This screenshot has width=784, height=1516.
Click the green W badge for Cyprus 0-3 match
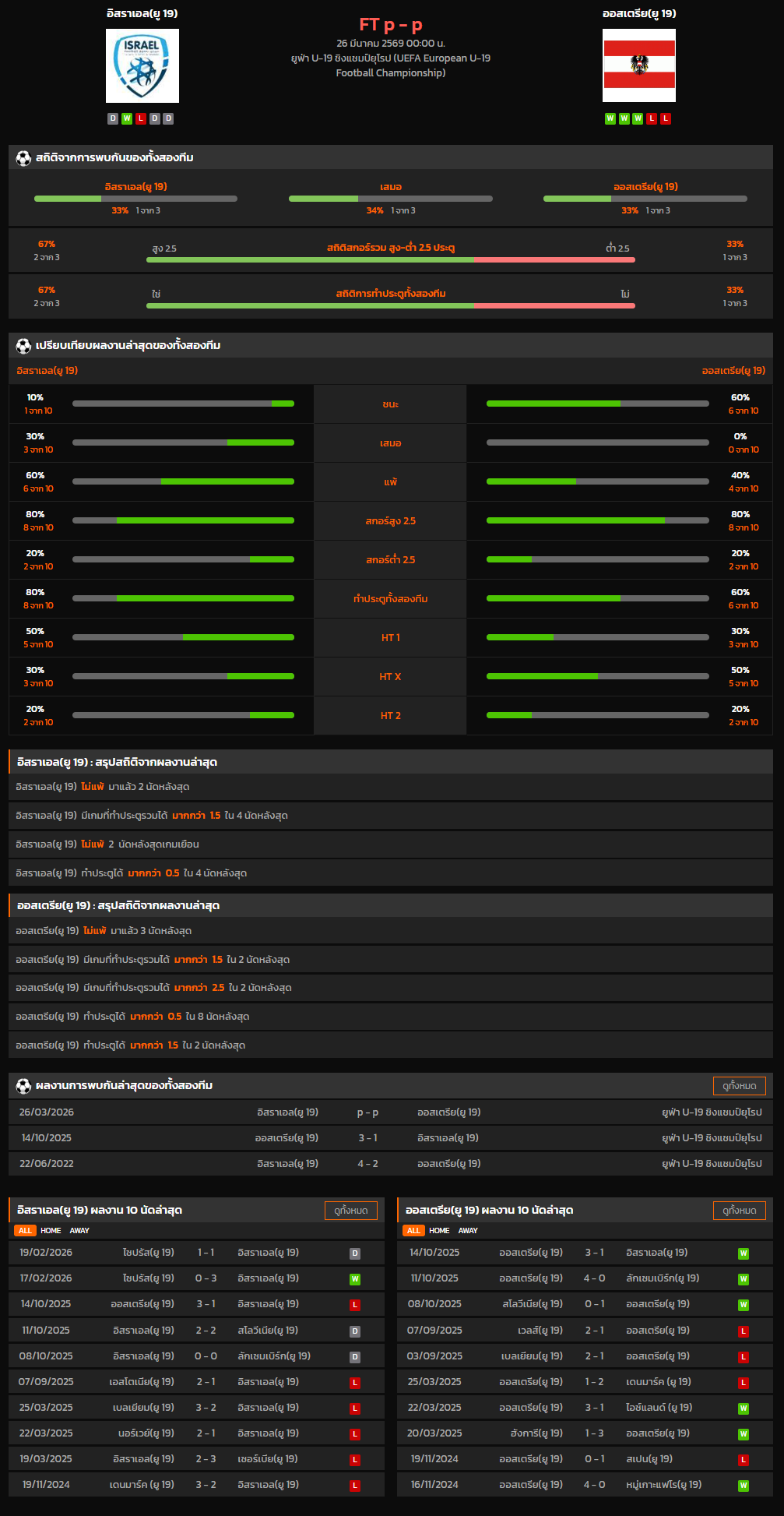click(355, 1279)
